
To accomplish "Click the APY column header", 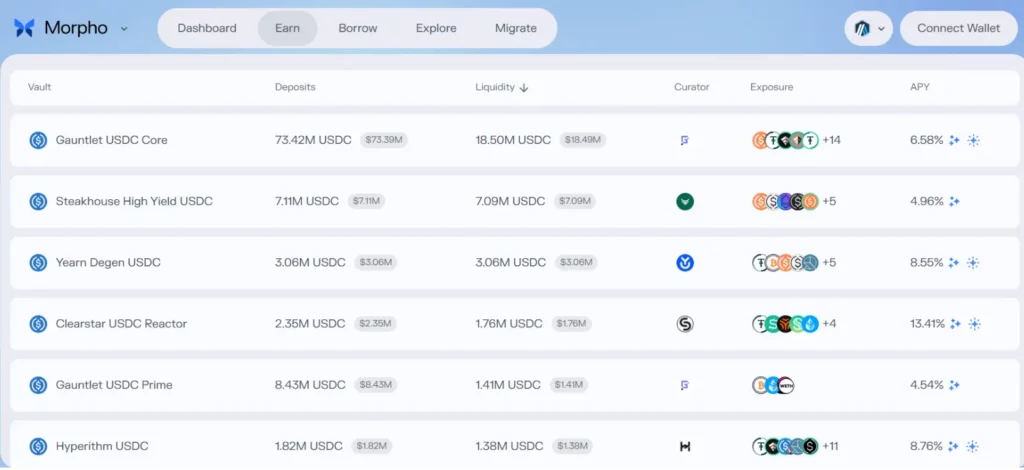I will coord(920,87).
